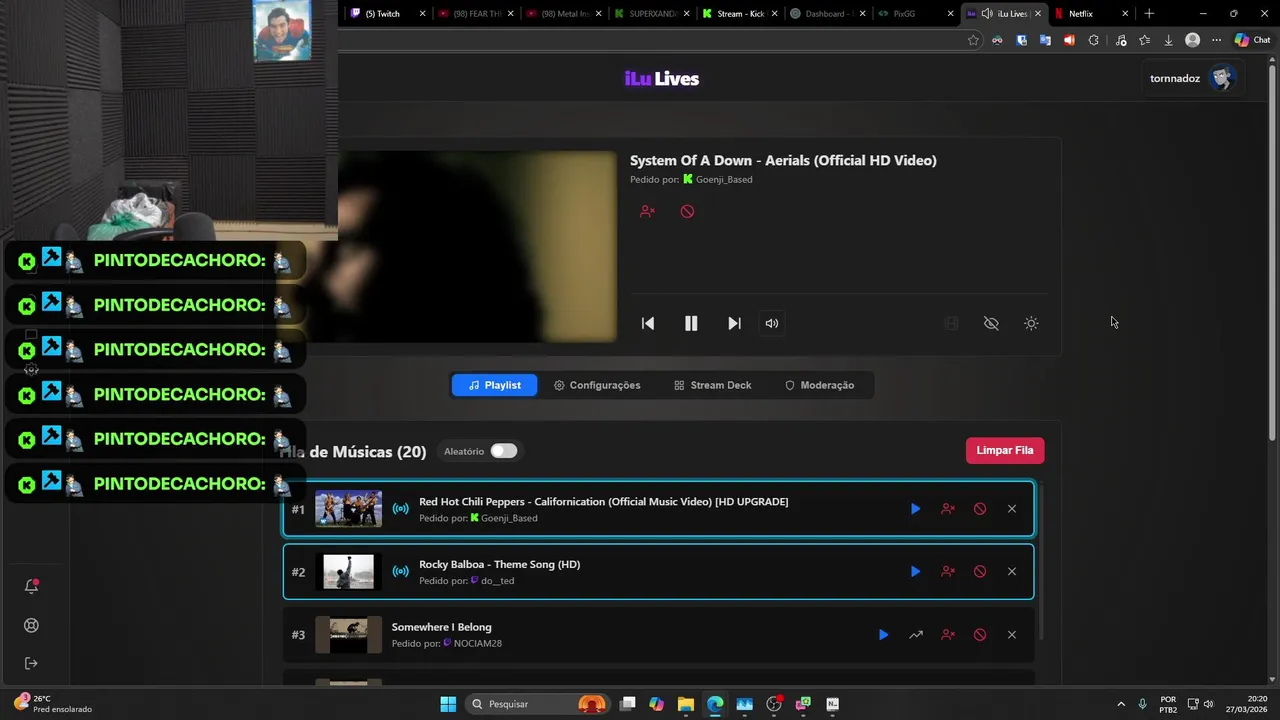Remove Rocky Balboa from queue
This screenshot has width=1280, height=720.
(x=1012, y=572)
